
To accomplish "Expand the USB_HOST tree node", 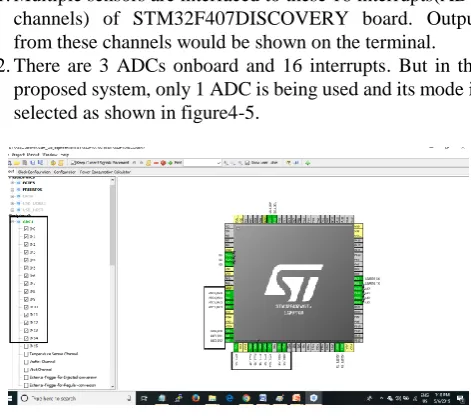I will (x=12, y=210).
